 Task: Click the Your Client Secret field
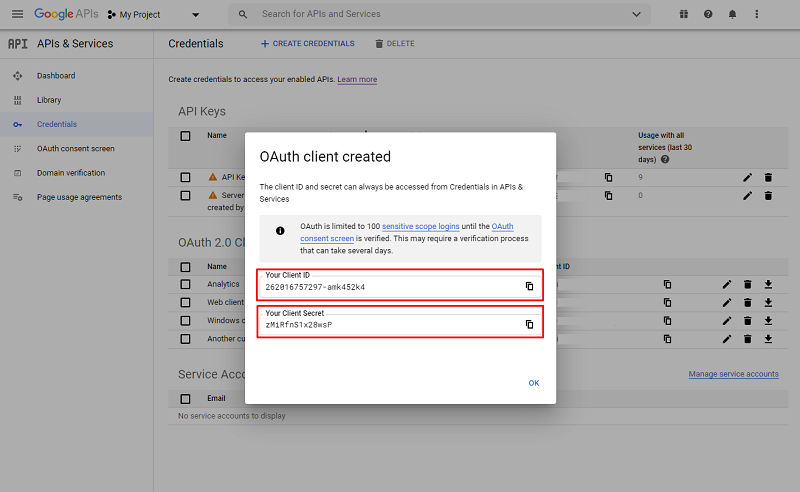400,324
